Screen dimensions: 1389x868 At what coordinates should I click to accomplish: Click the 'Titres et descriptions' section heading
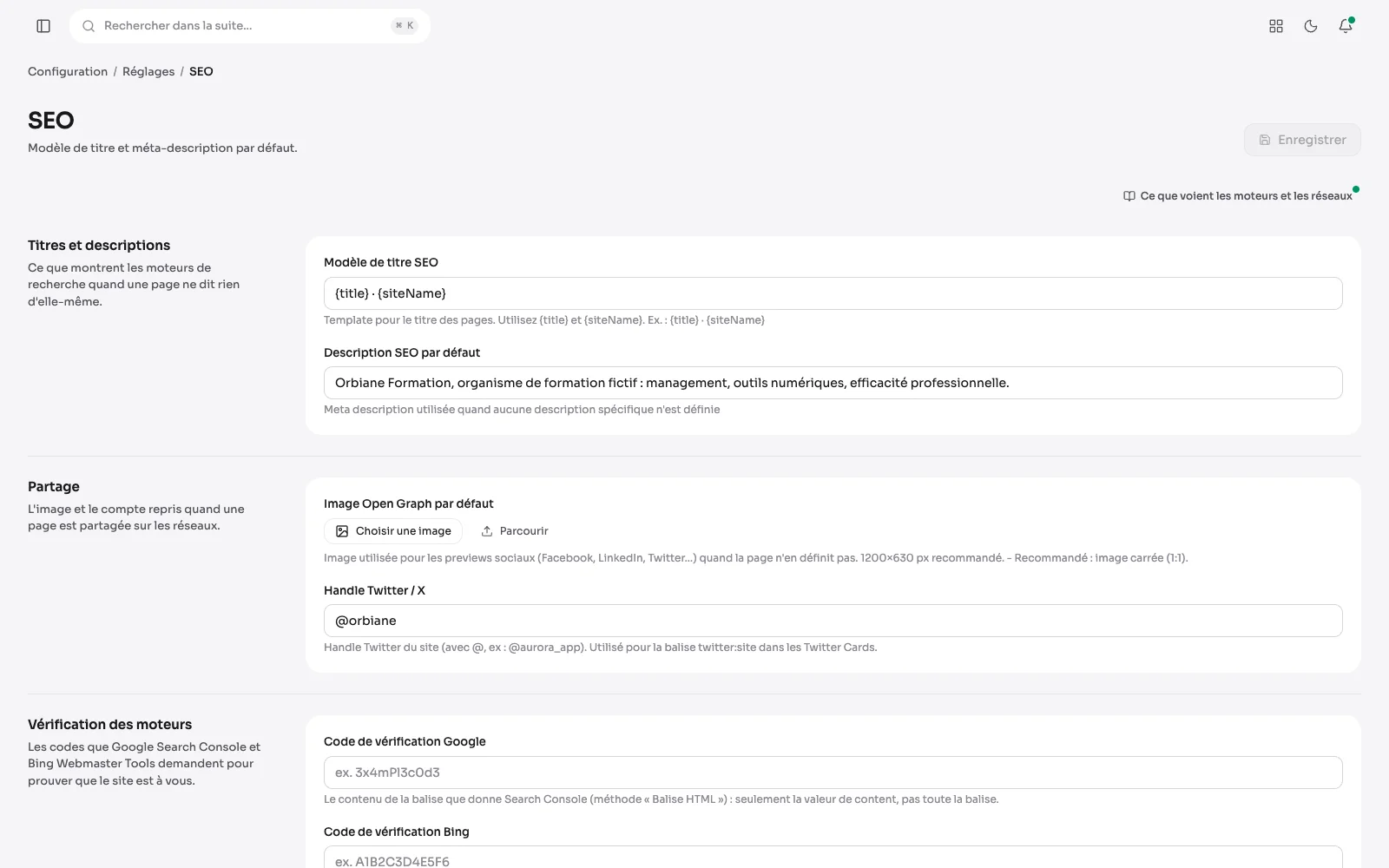click(x=99, y=246)
